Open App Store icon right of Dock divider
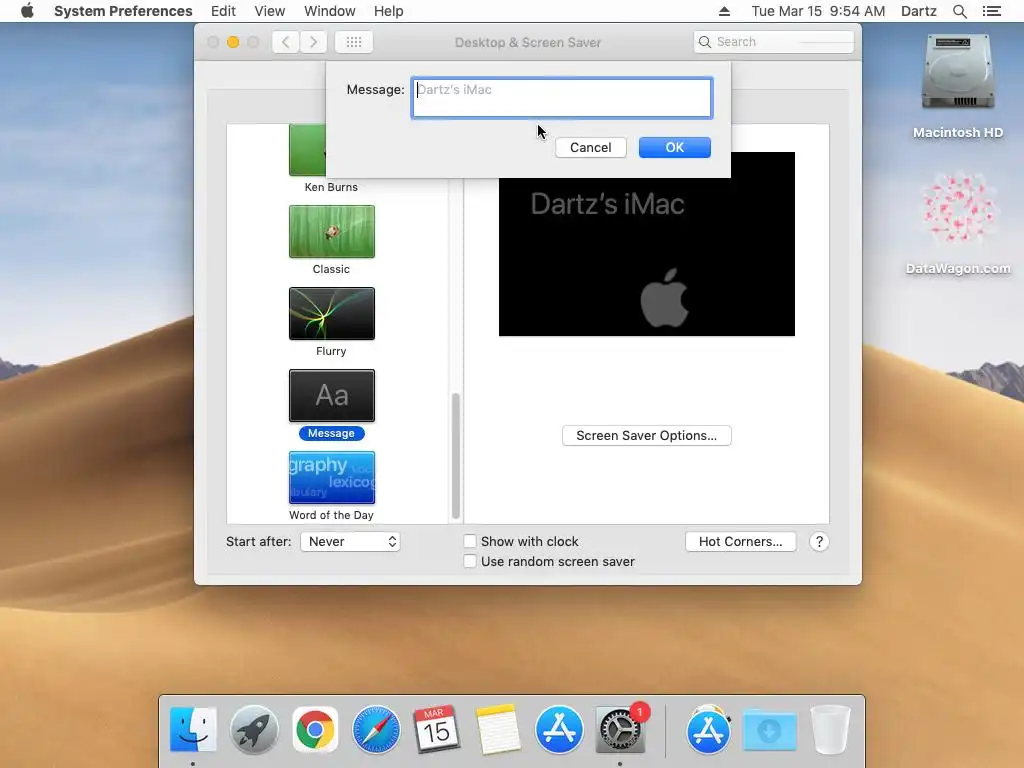Screen dimensions: 1024x768 (x=709, y=729)
